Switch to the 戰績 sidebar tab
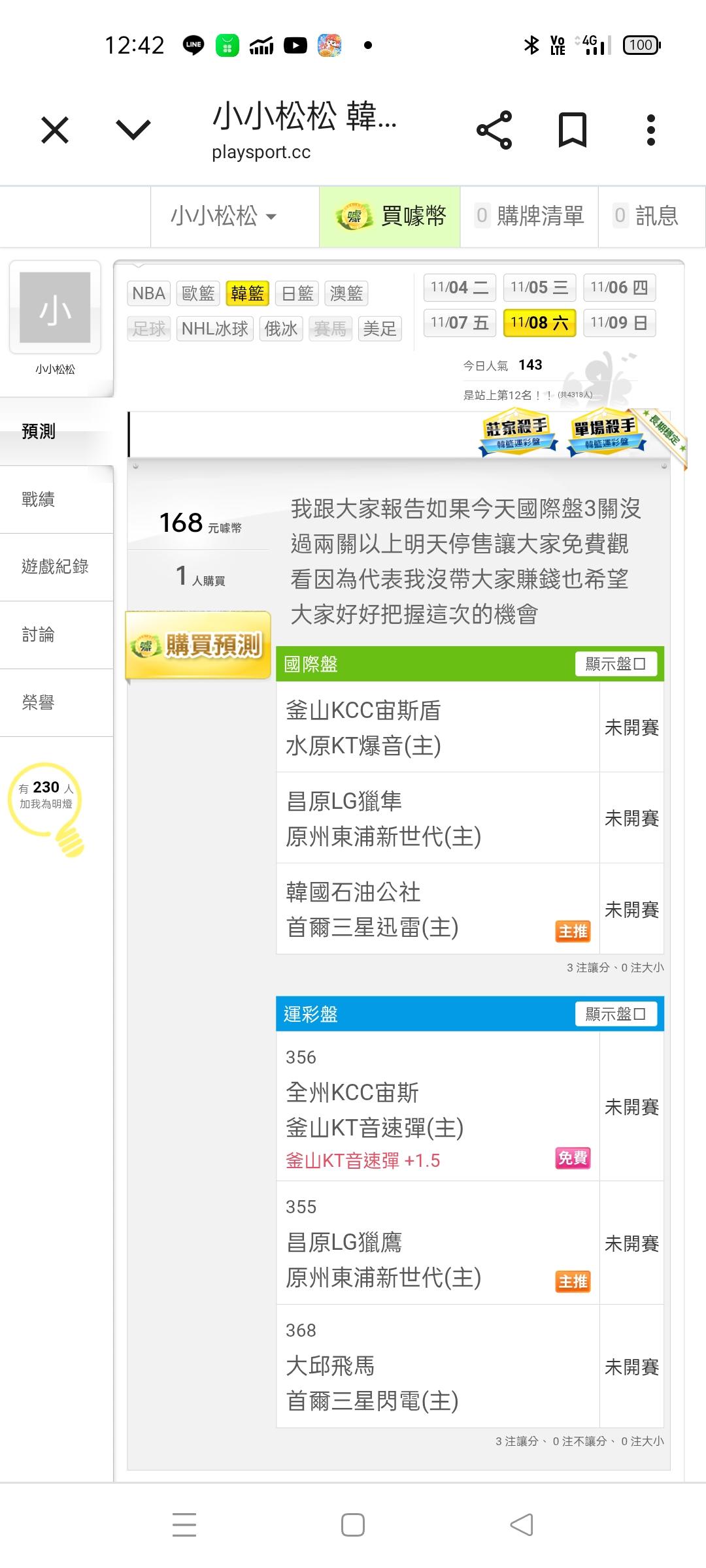706x1568 pixels. 39,499
